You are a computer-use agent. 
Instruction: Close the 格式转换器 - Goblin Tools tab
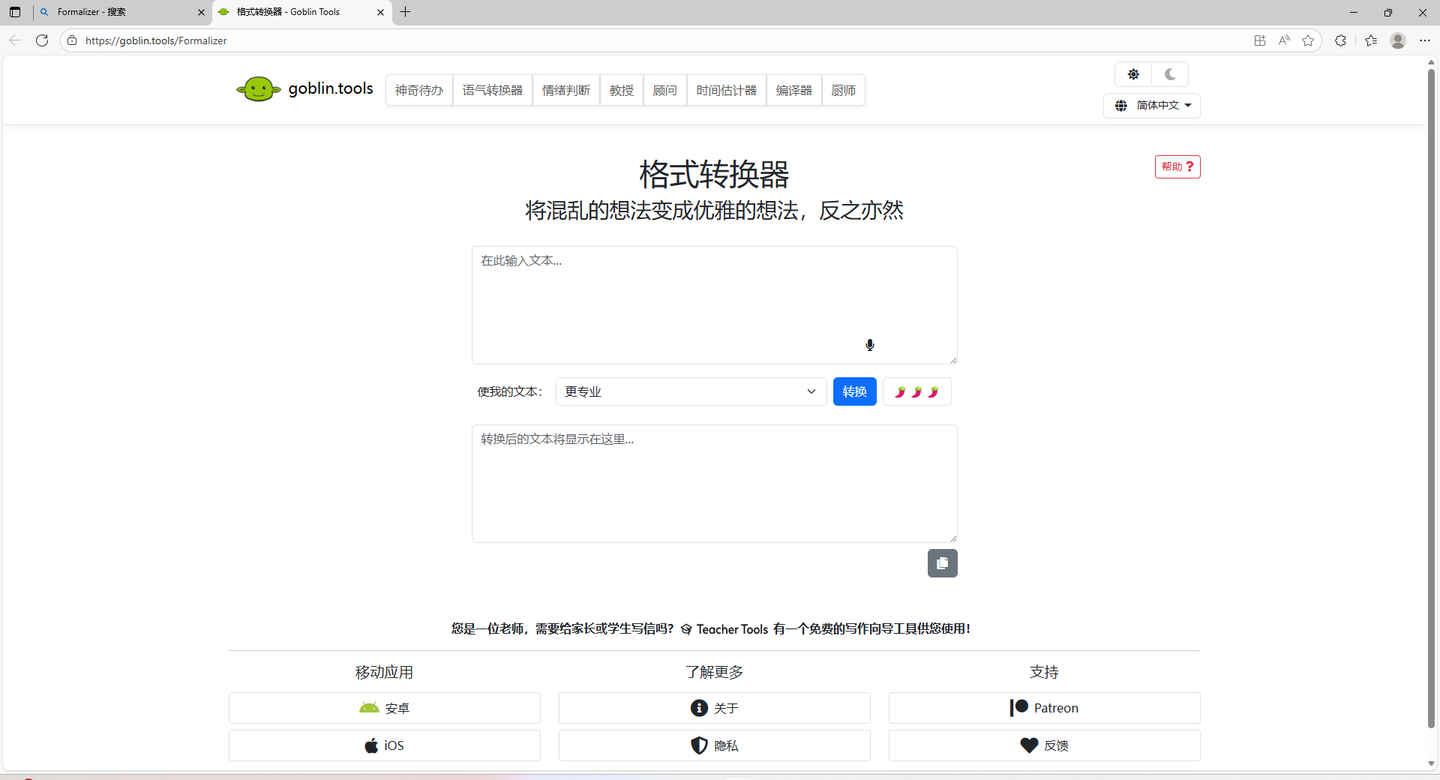(x=380, y=12)
